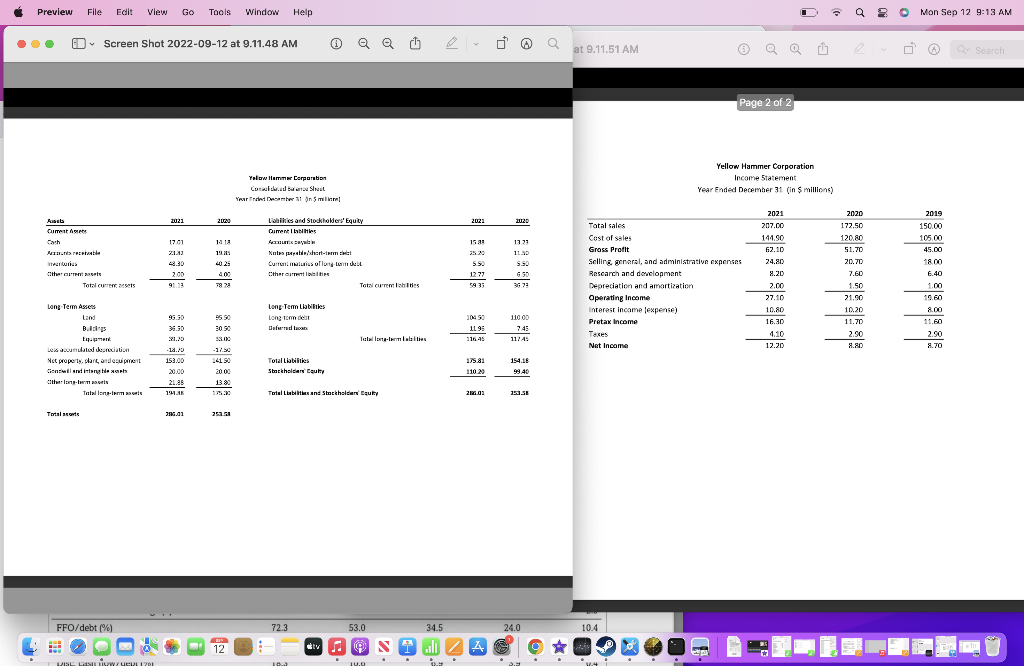Open Music from the Dock
Screen dimensions: 1024x666
[336, 646]
